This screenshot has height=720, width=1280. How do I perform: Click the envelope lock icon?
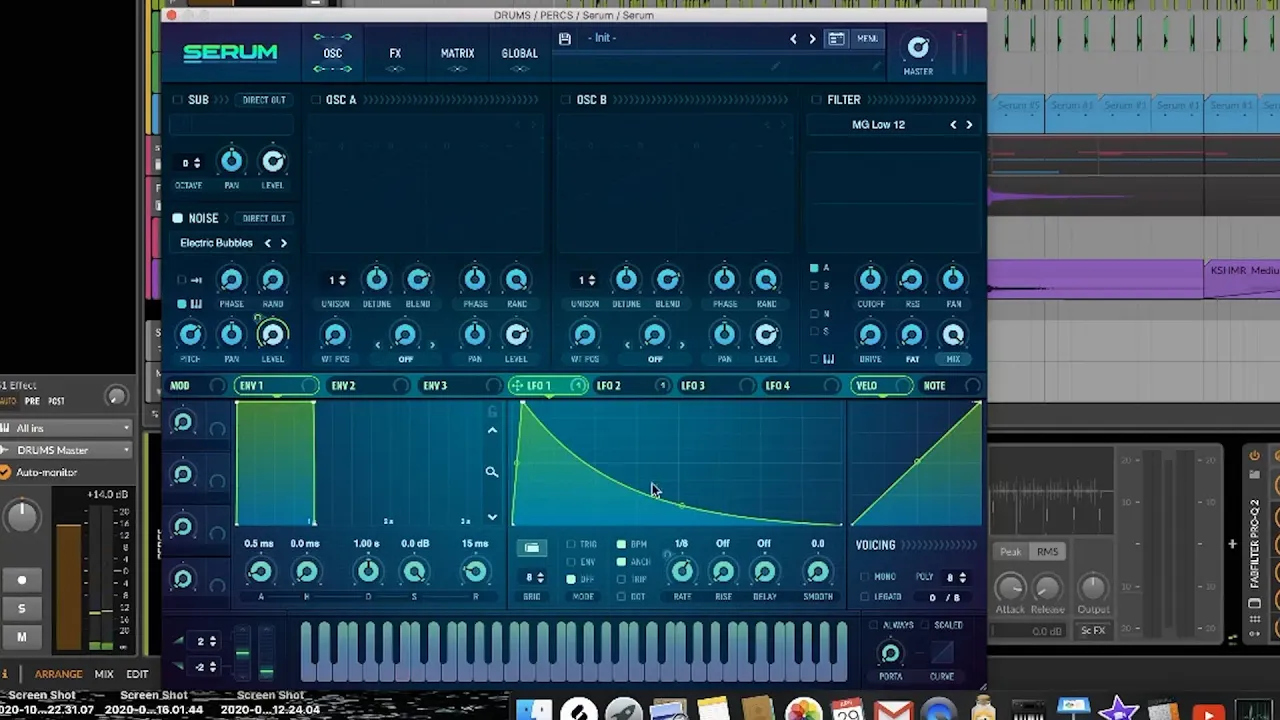click(x=492, y=411)
